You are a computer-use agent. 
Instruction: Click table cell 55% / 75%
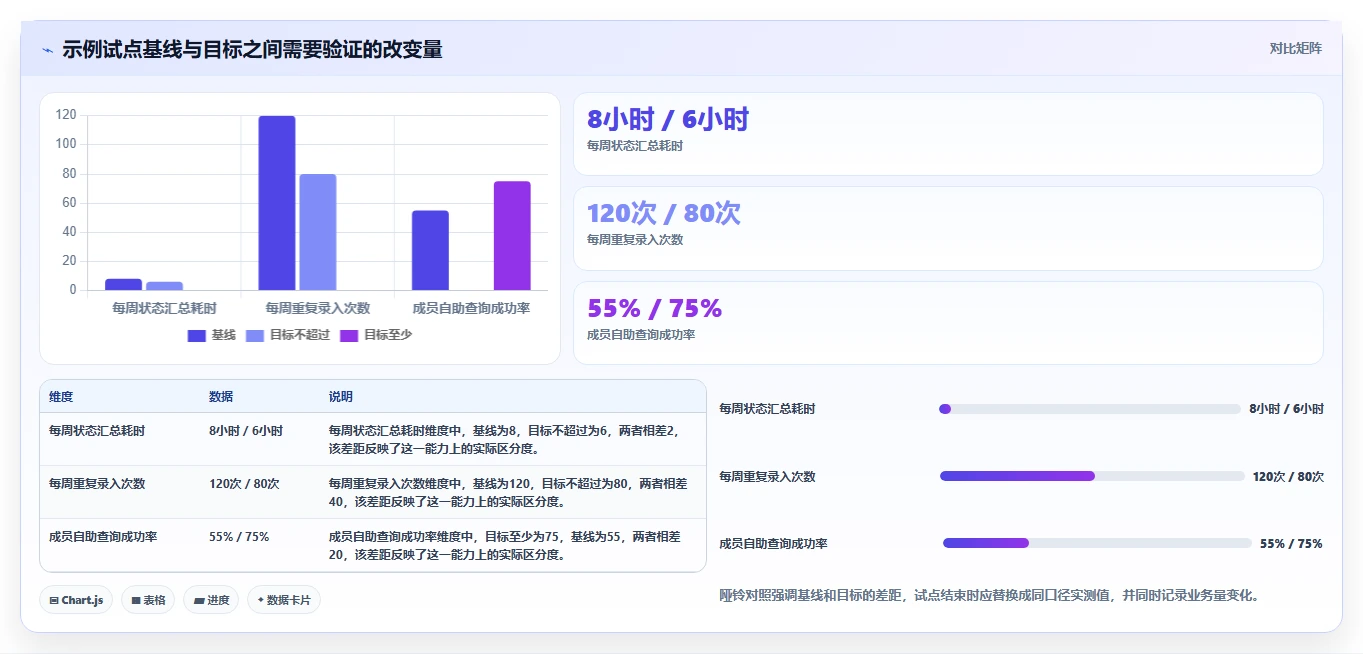tap(239, 537)
